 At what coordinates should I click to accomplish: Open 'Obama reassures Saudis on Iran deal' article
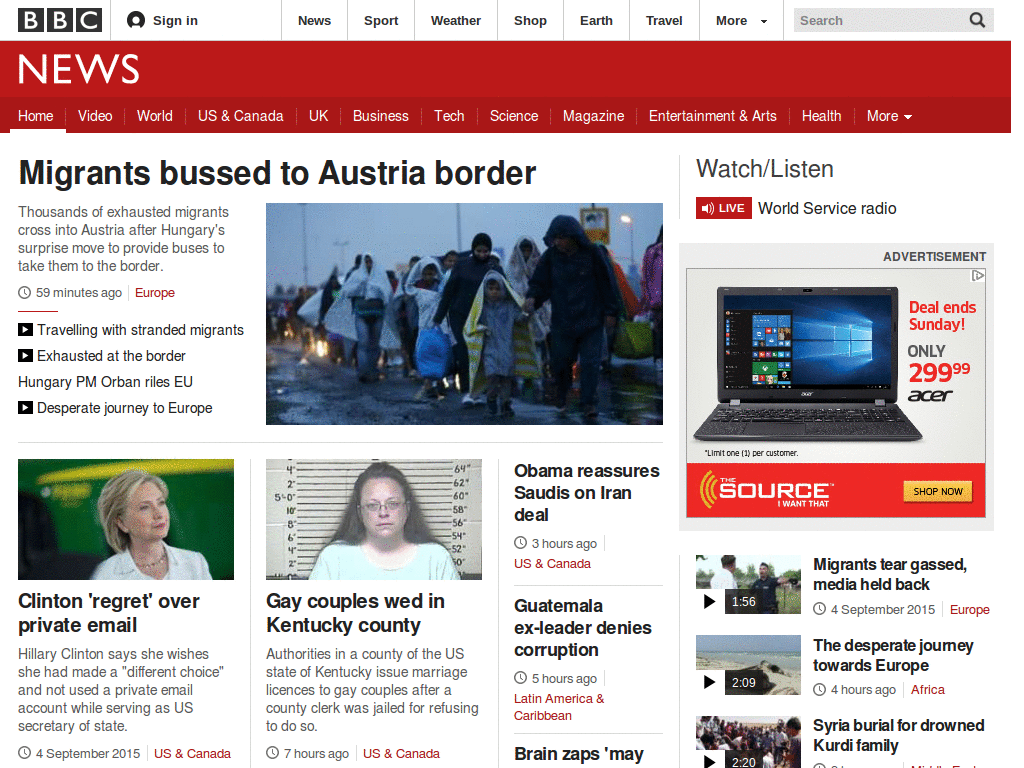(x=586, y=492)
